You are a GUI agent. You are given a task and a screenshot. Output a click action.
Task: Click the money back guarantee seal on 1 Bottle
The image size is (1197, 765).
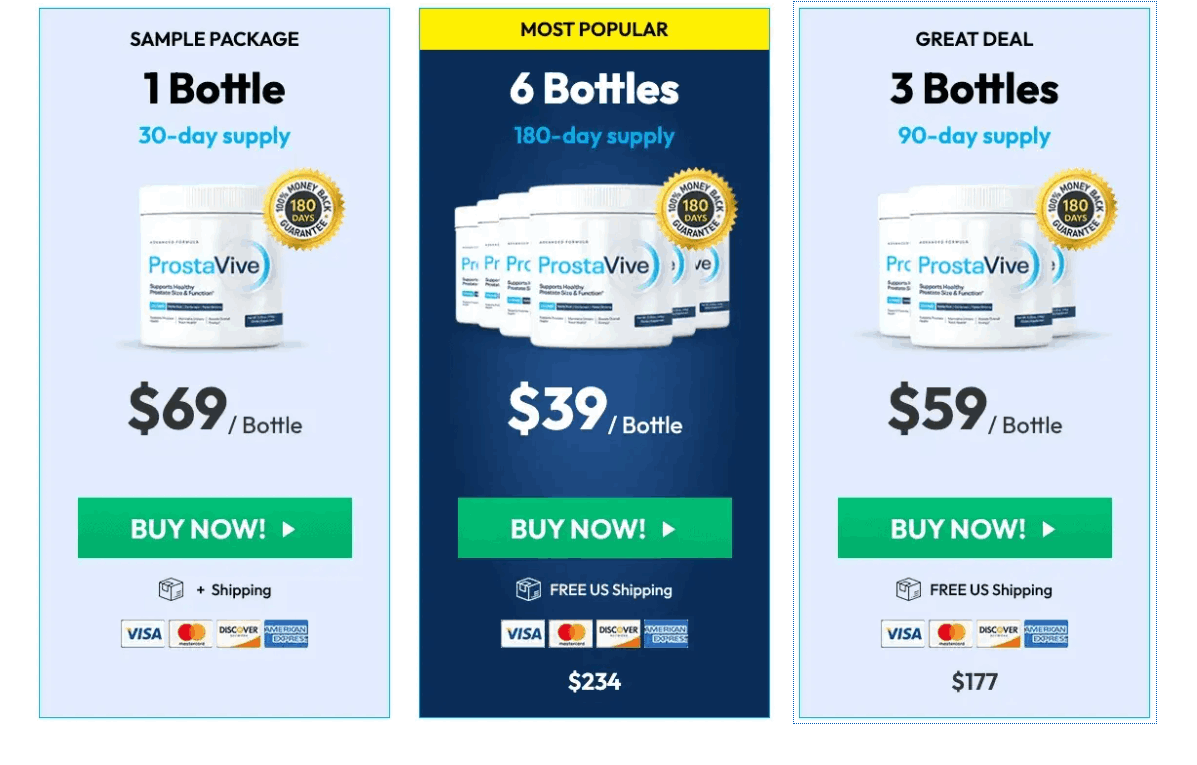point(303,209)
